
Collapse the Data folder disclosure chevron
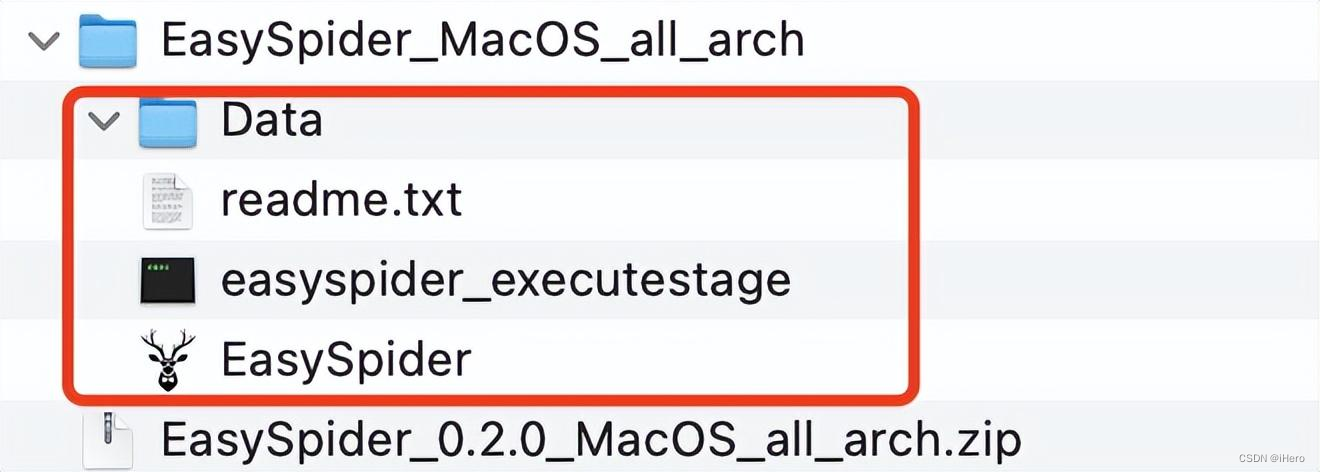coord(104,122)
